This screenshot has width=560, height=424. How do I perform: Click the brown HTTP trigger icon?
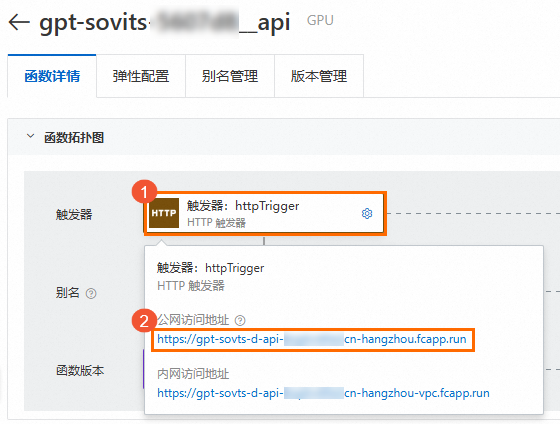pos(164,213)
